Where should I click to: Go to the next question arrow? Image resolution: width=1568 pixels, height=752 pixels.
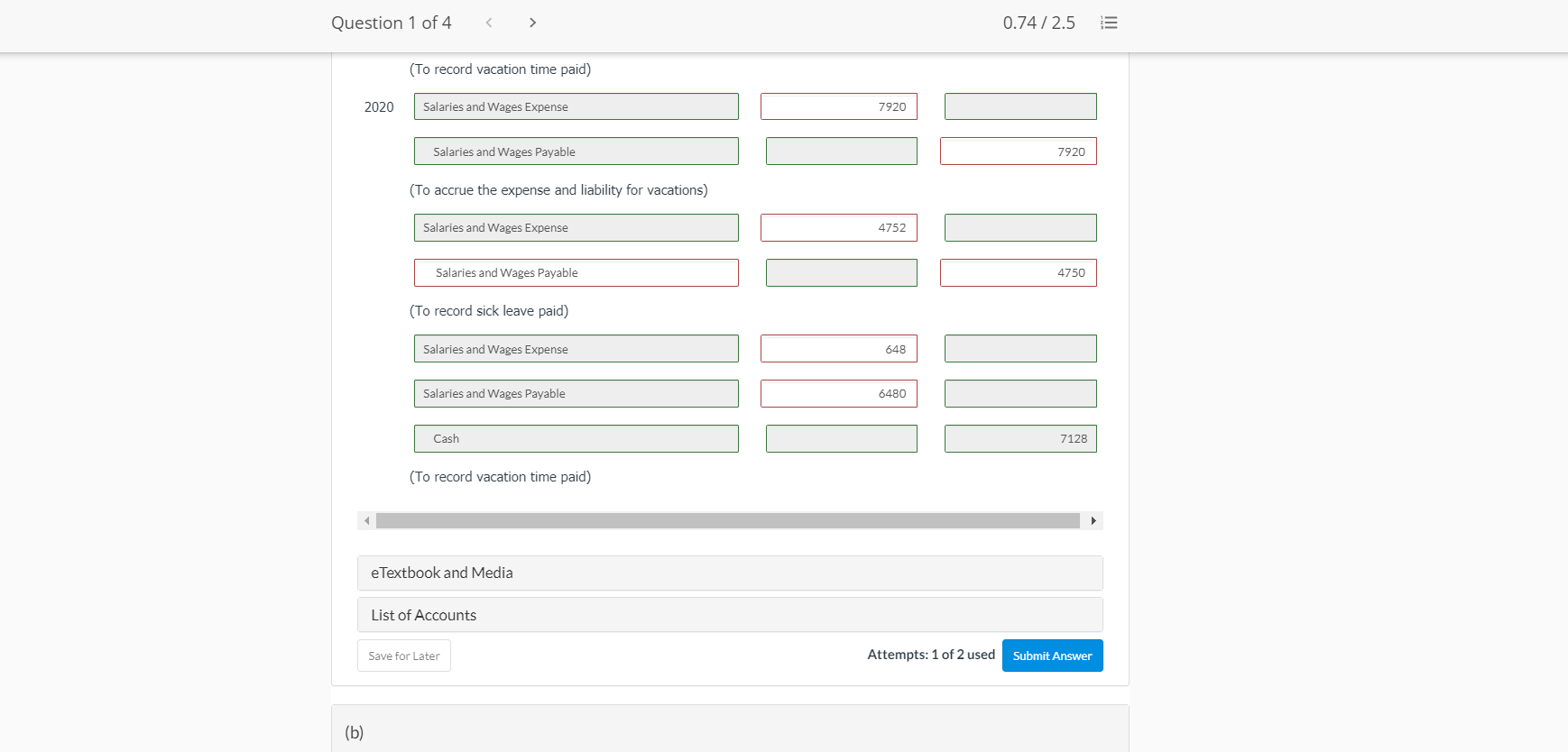pos(533,23)
